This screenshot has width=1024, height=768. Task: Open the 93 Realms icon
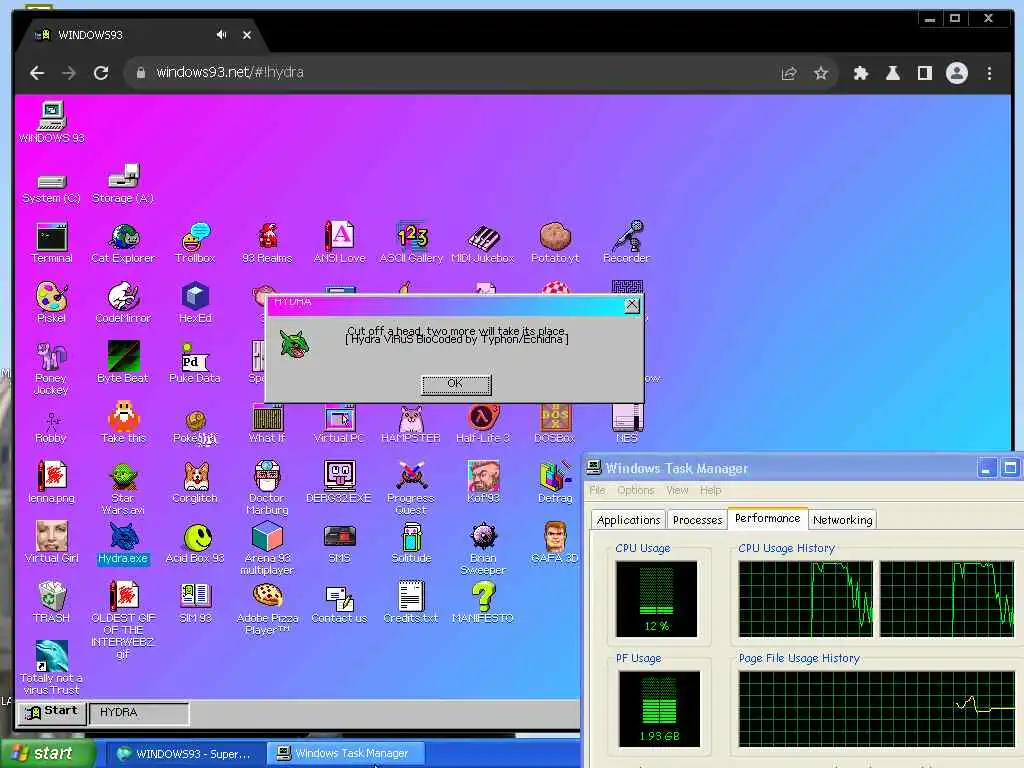(x=267, y=243)
